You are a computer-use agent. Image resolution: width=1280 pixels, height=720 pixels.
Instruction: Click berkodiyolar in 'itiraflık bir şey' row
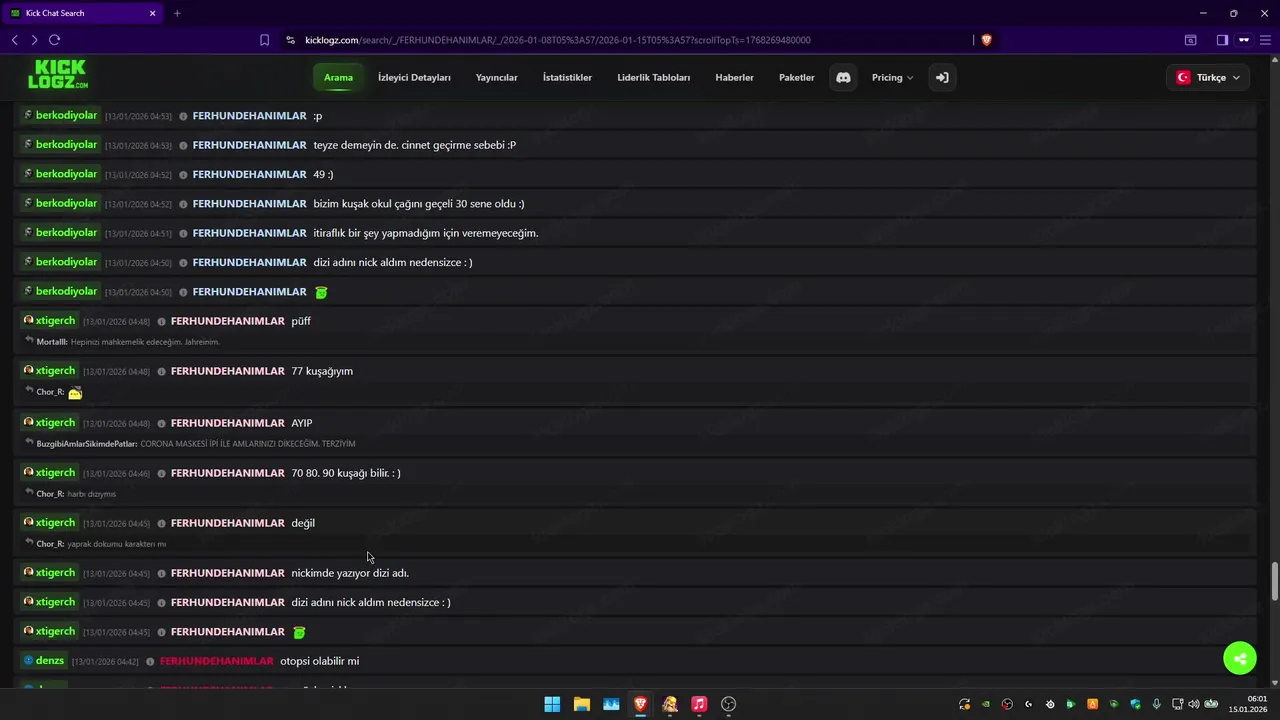(60, 233)
